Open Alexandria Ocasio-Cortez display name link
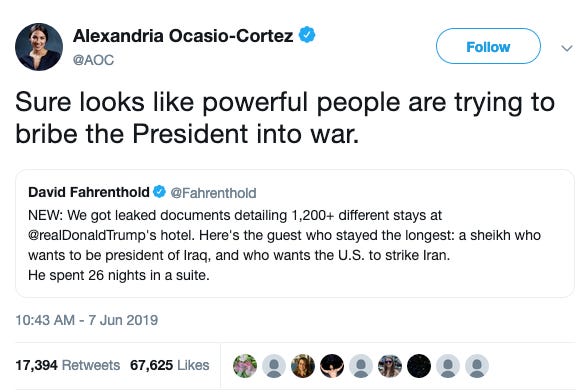 tap(183, 36)
